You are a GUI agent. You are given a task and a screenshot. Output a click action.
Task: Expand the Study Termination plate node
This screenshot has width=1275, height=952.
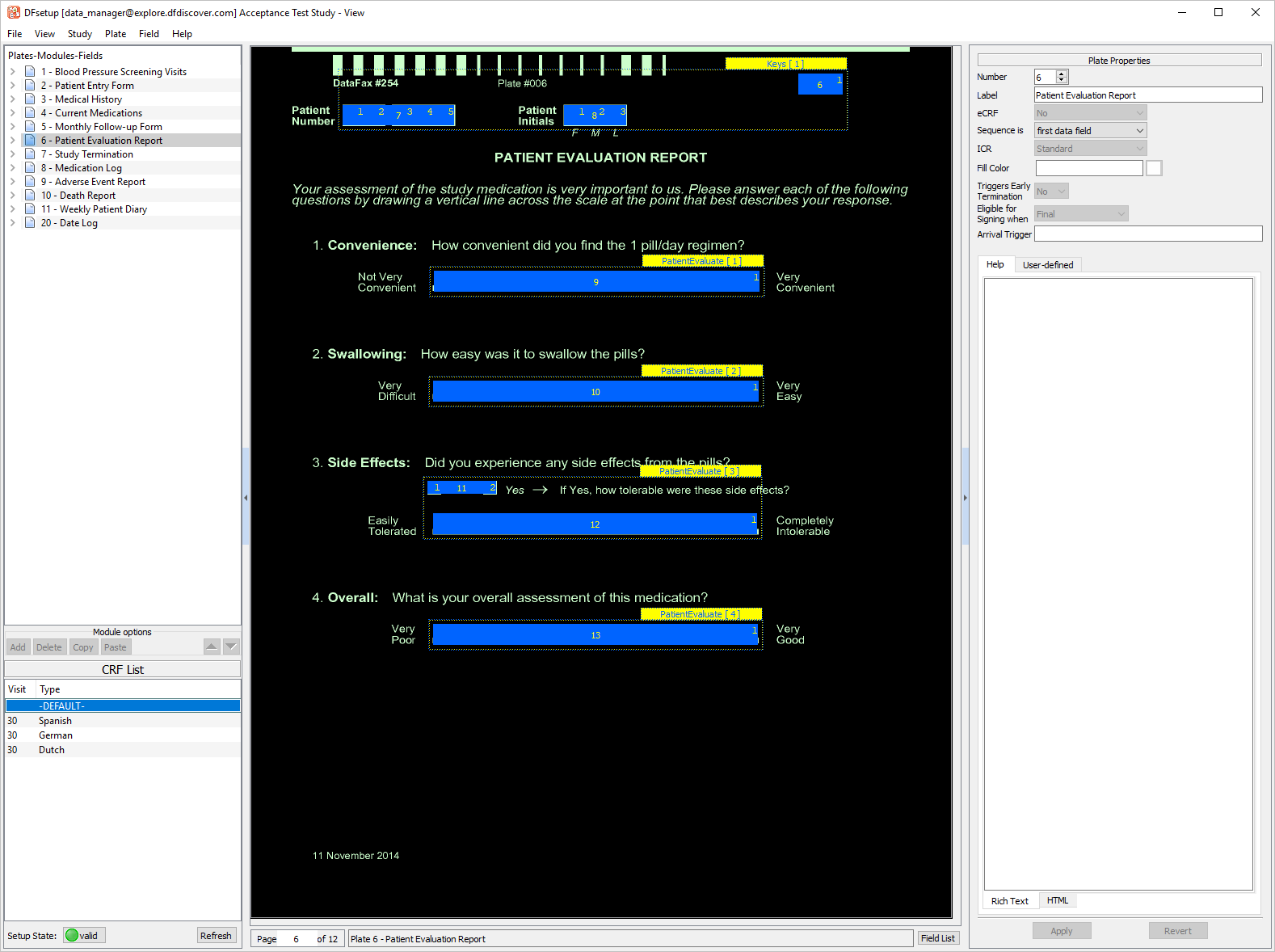pos(13,154)
